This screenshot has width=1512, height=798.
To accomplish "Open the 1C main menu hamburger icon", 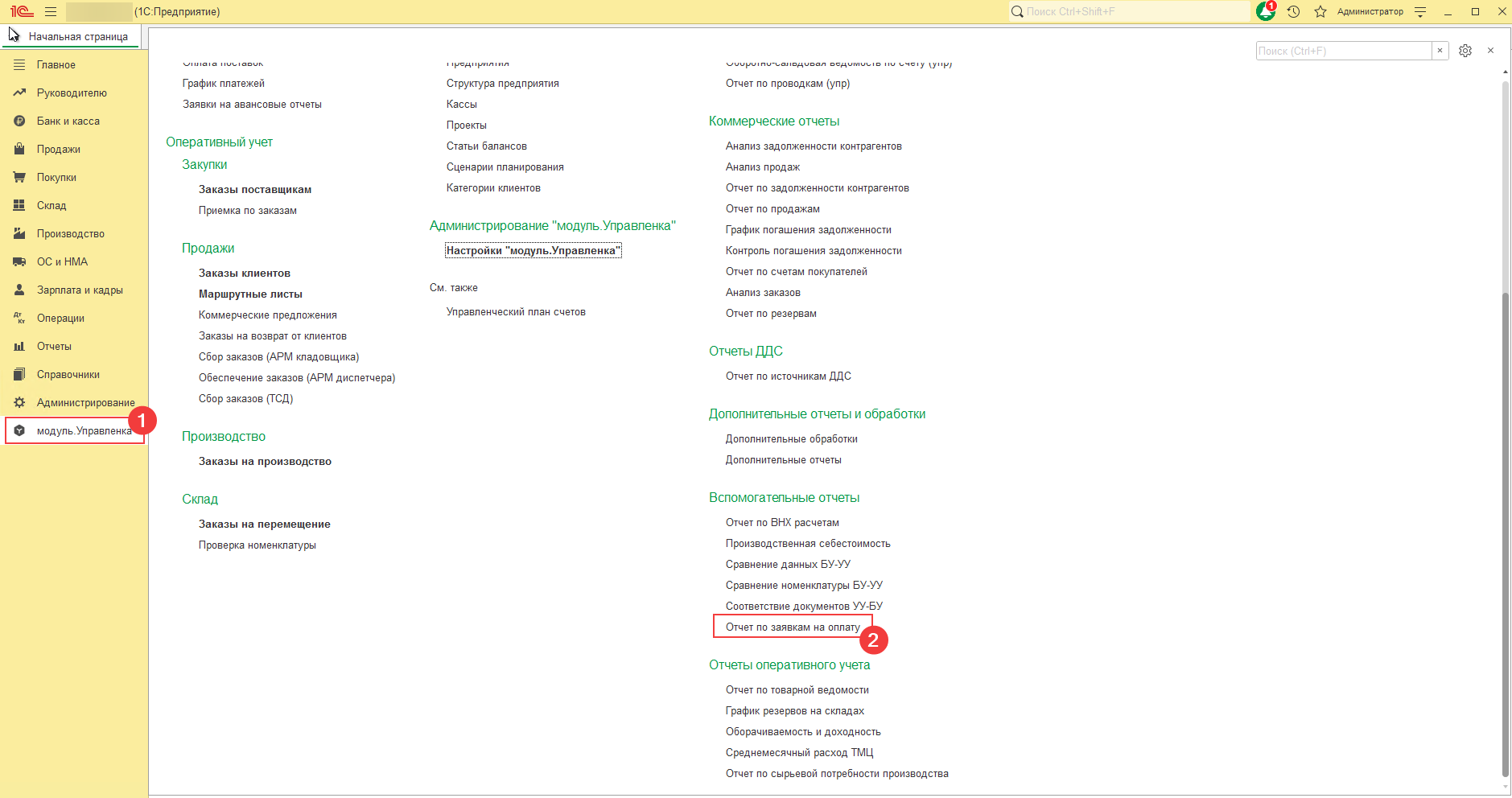I will tap(51, 12).
